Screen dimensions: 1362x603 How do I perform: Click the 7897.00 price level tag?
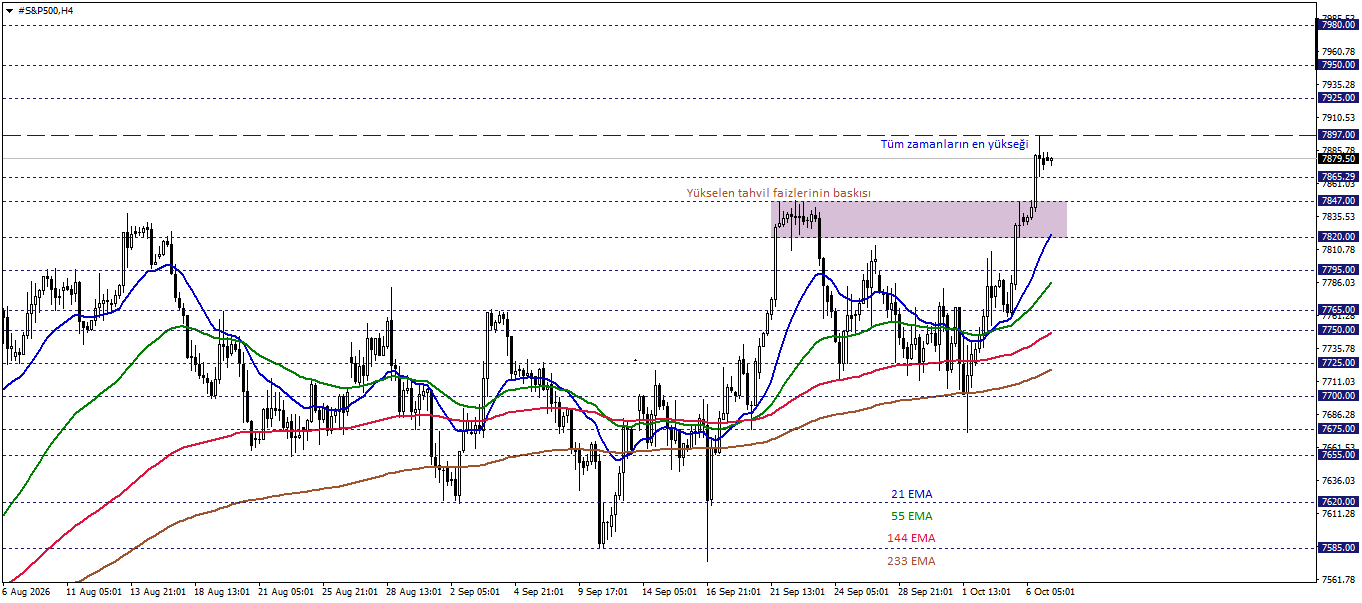tap(1338, 134)
